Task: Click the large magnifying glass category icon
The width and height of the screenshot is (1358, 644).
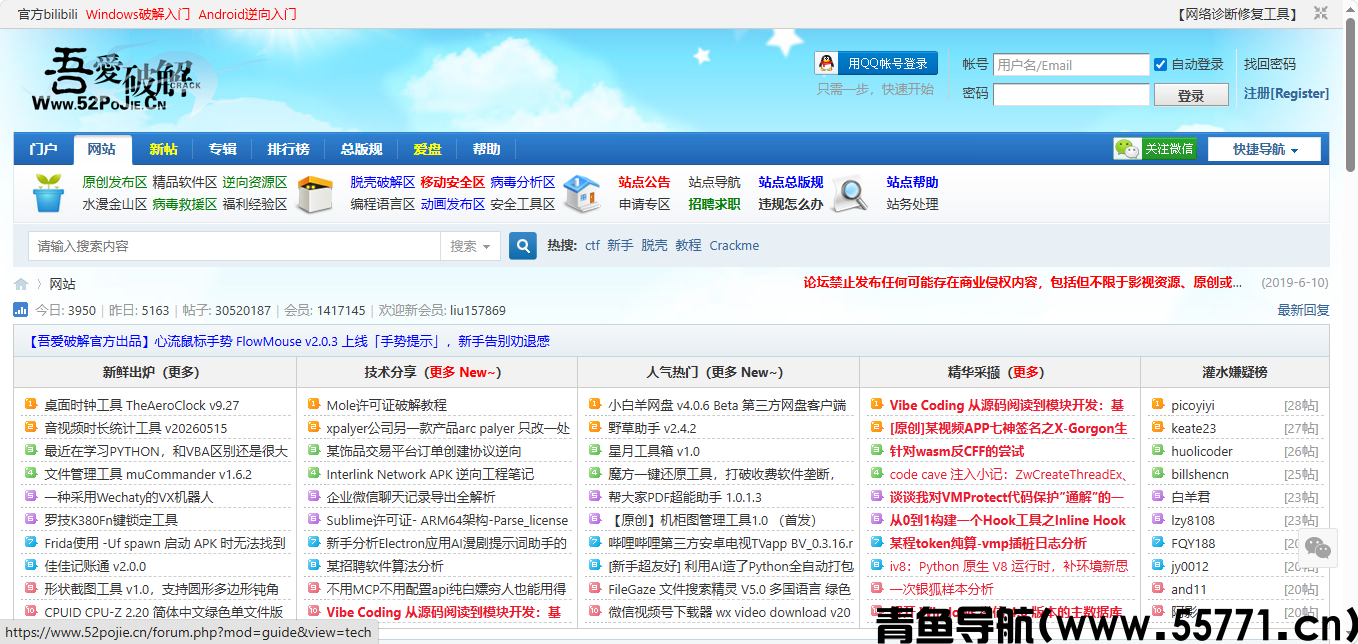Action: pyautogui.click(x=851, y=193)
